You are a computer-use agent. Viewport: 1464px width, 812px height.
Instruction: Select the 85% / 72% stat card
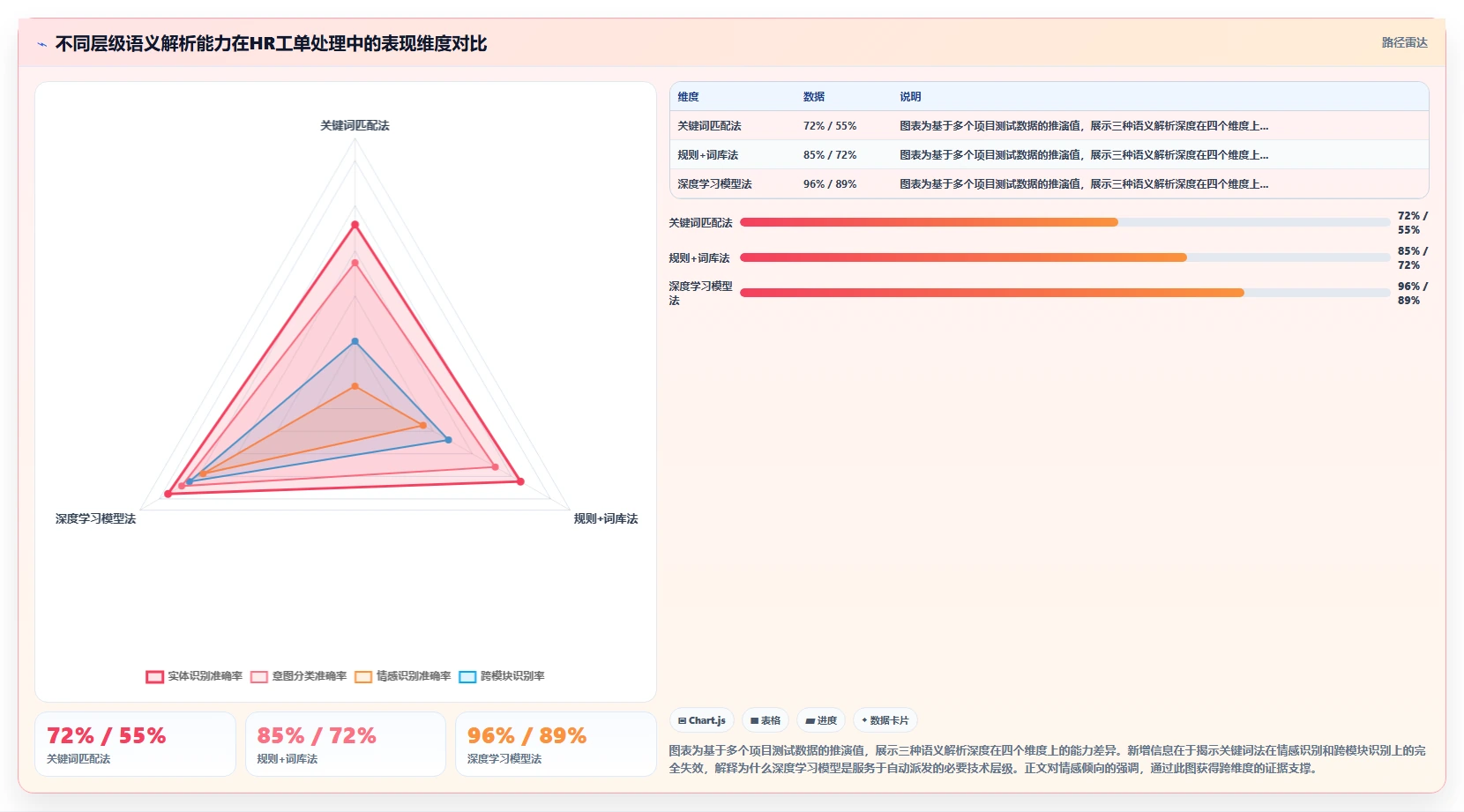pyautogui.click(x=346, y=744)
